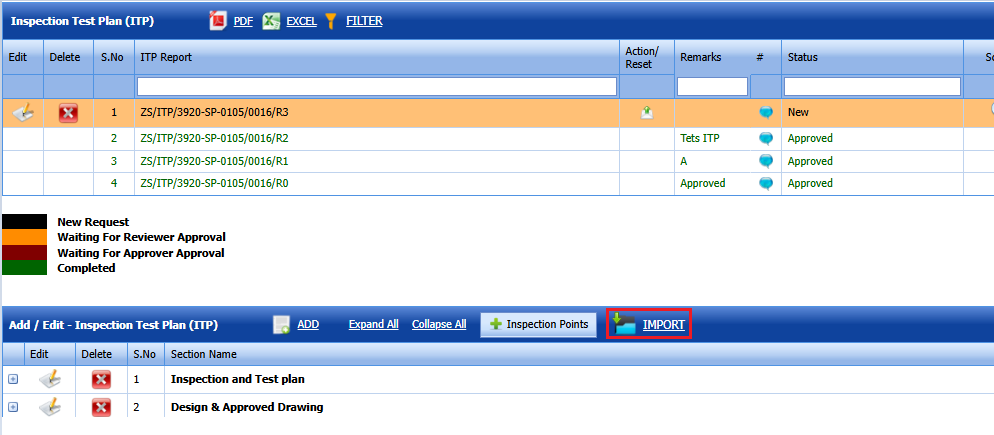Click the IMPORT folder icon
This screenshot has height=435, width=994.
pyautogui.click(x=624, y=324)
